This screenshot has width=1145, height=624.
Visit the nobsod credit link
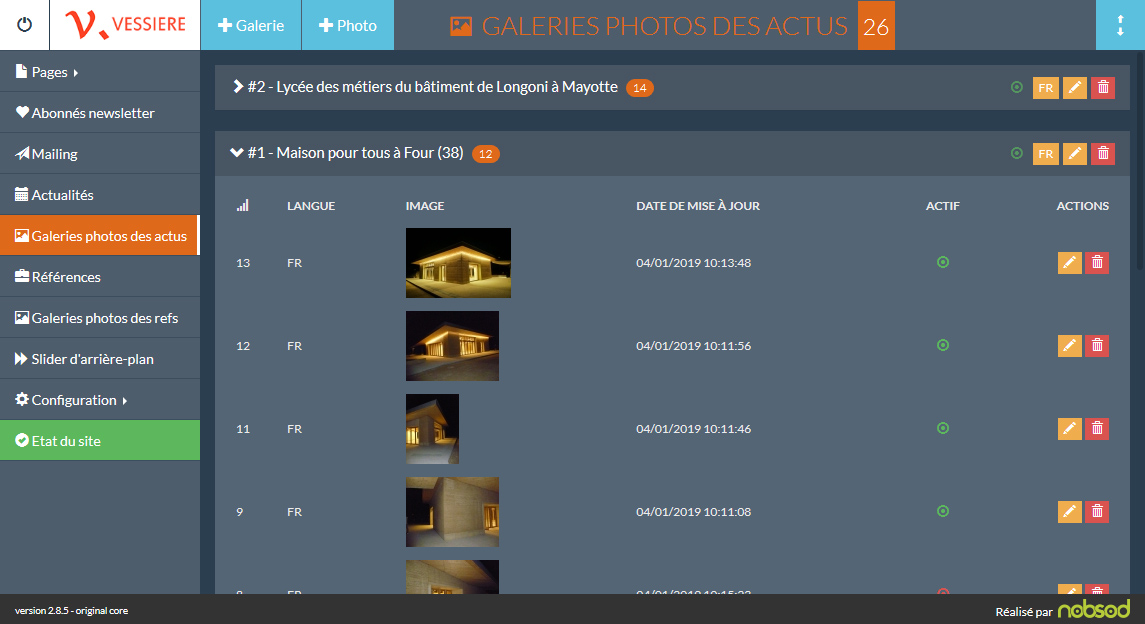(1094, 609)
